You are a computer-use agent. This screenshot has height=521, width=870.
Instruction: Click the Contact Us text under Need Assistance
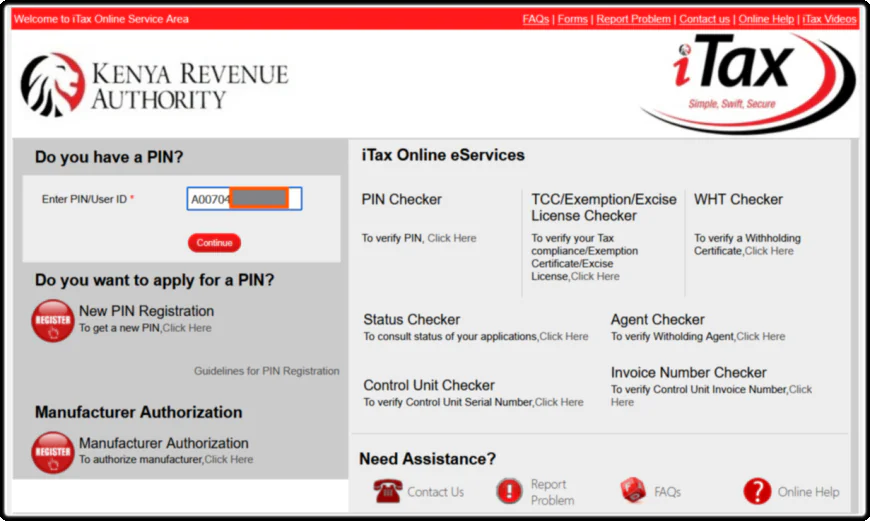pyautogui.click(x=436, y=492)
